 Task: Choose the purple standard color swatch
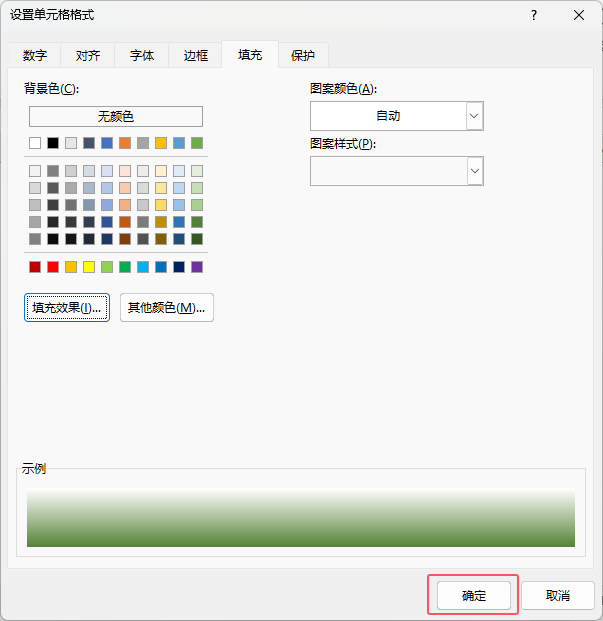[x=197, y=267]
